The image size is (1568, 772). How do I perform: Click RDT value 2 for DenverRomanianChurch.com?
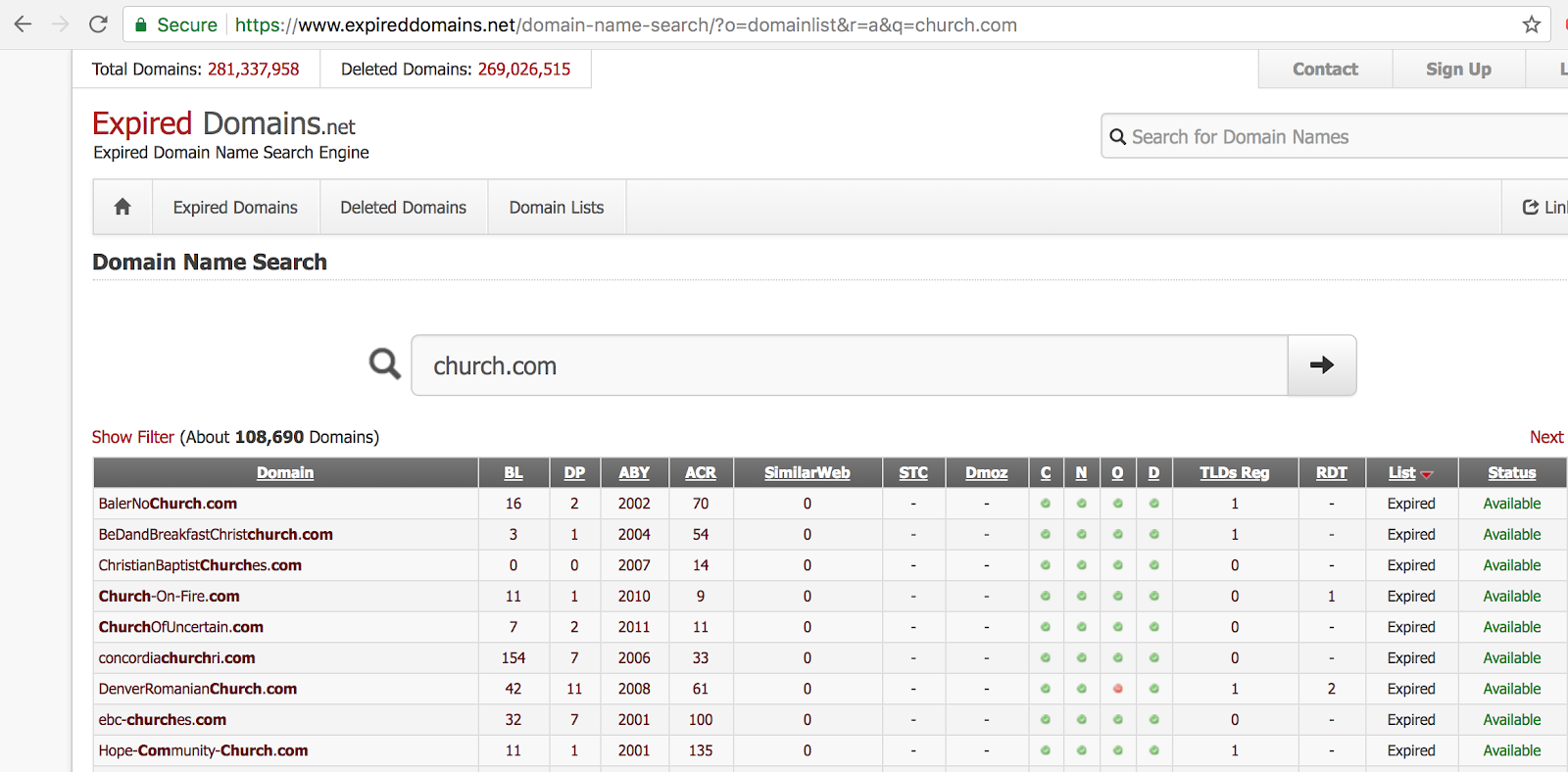pos(1332,689)
